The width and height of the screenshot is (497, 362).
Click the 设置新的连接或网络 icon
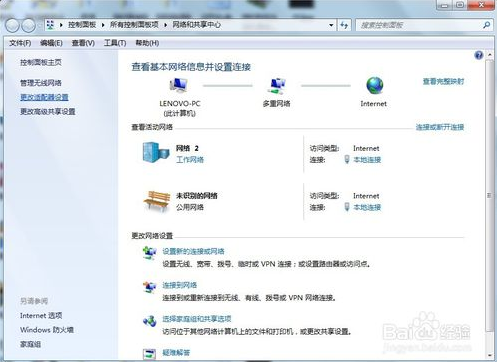[150, 253]
